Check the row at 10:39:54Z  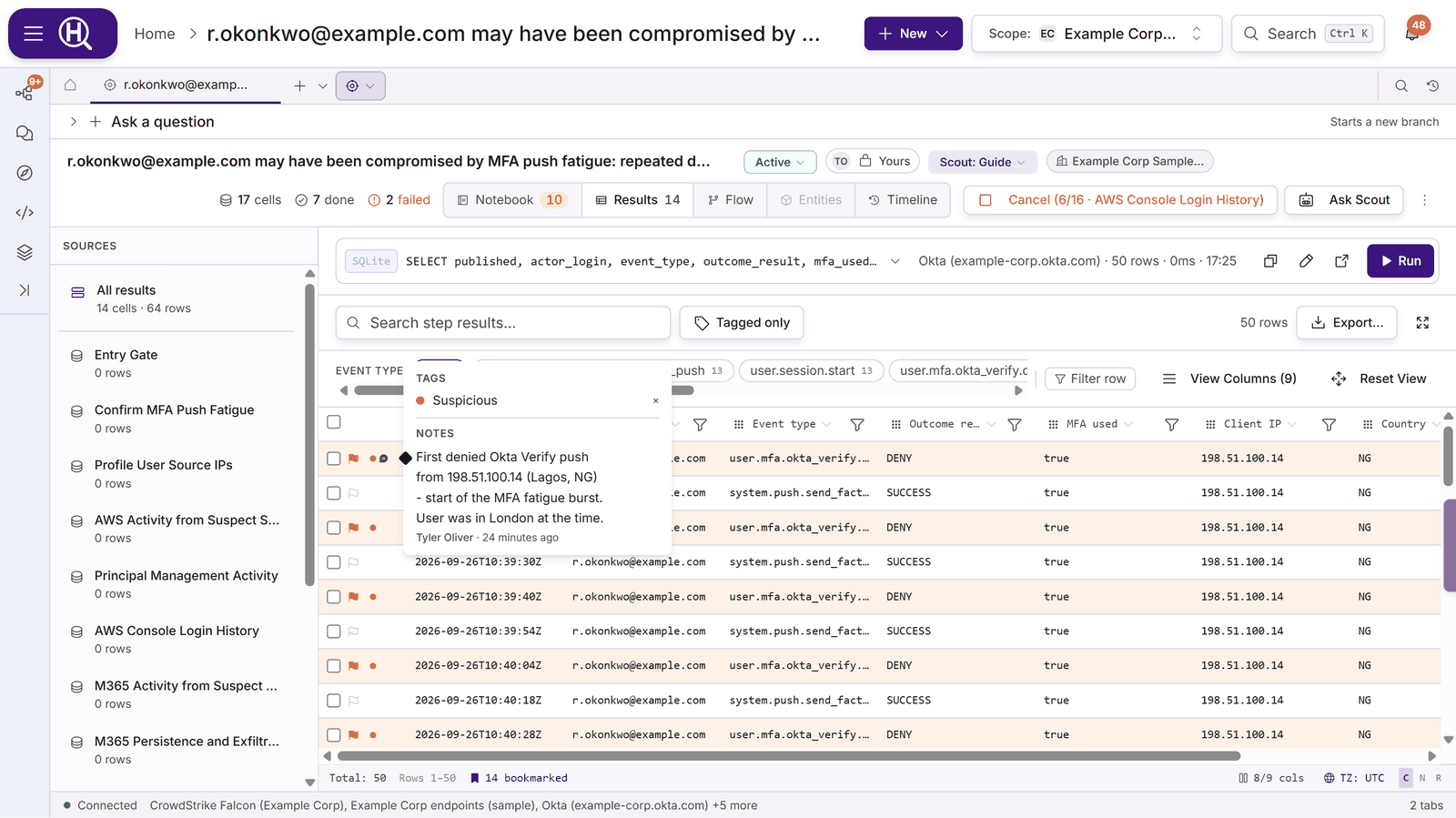334,631
